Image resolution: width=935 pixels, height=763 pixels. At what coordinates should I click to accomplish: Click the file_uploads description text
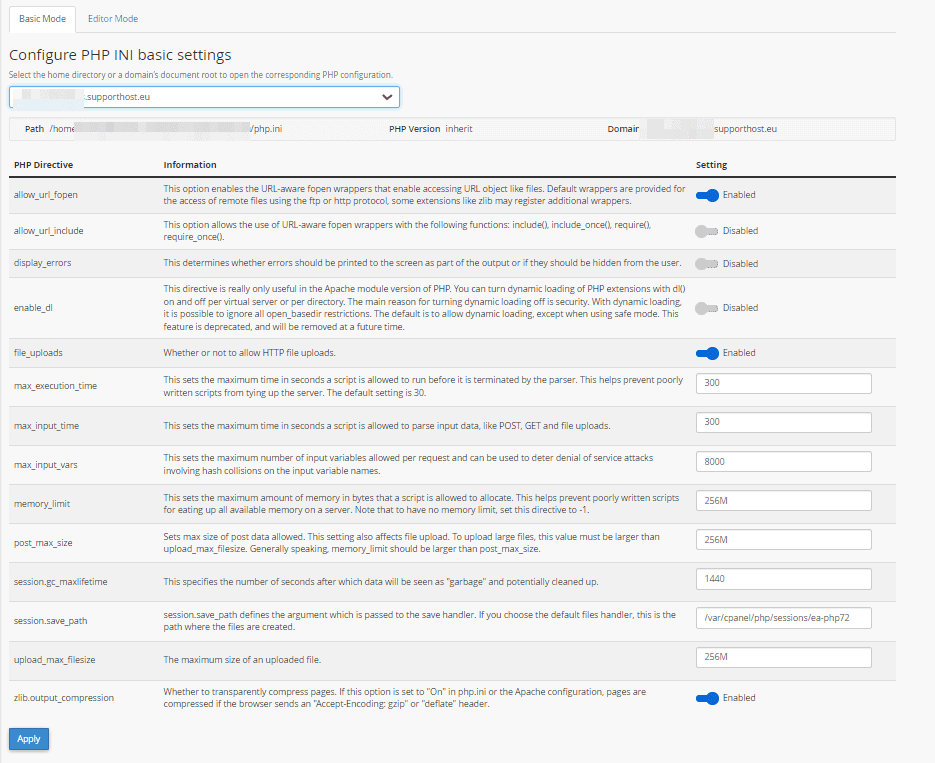[249, 353]
